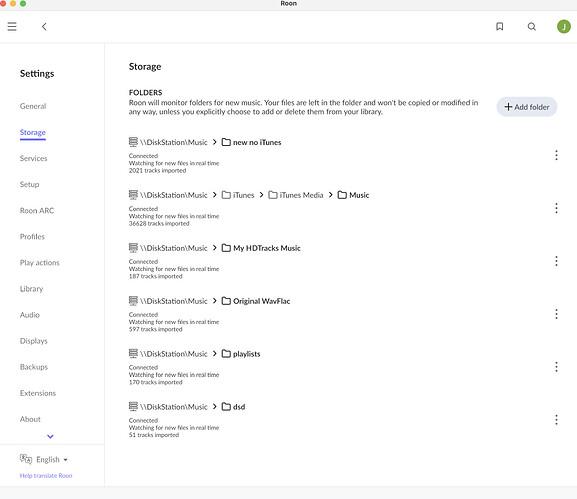Go back with the back arrow
577x499 pixels.
44,26
